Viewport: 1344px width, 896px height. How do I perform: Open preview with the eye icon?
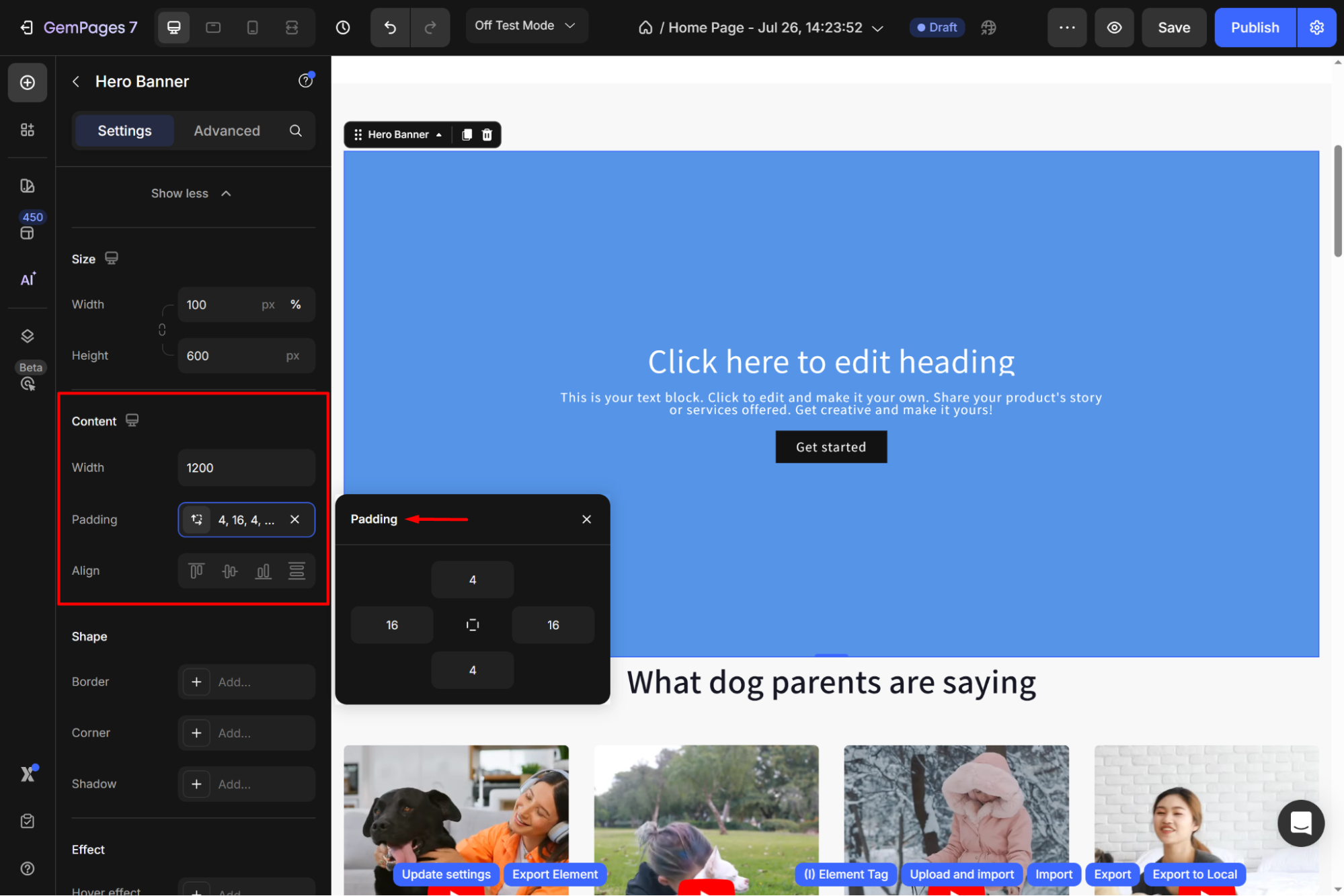pos(1114,28)
